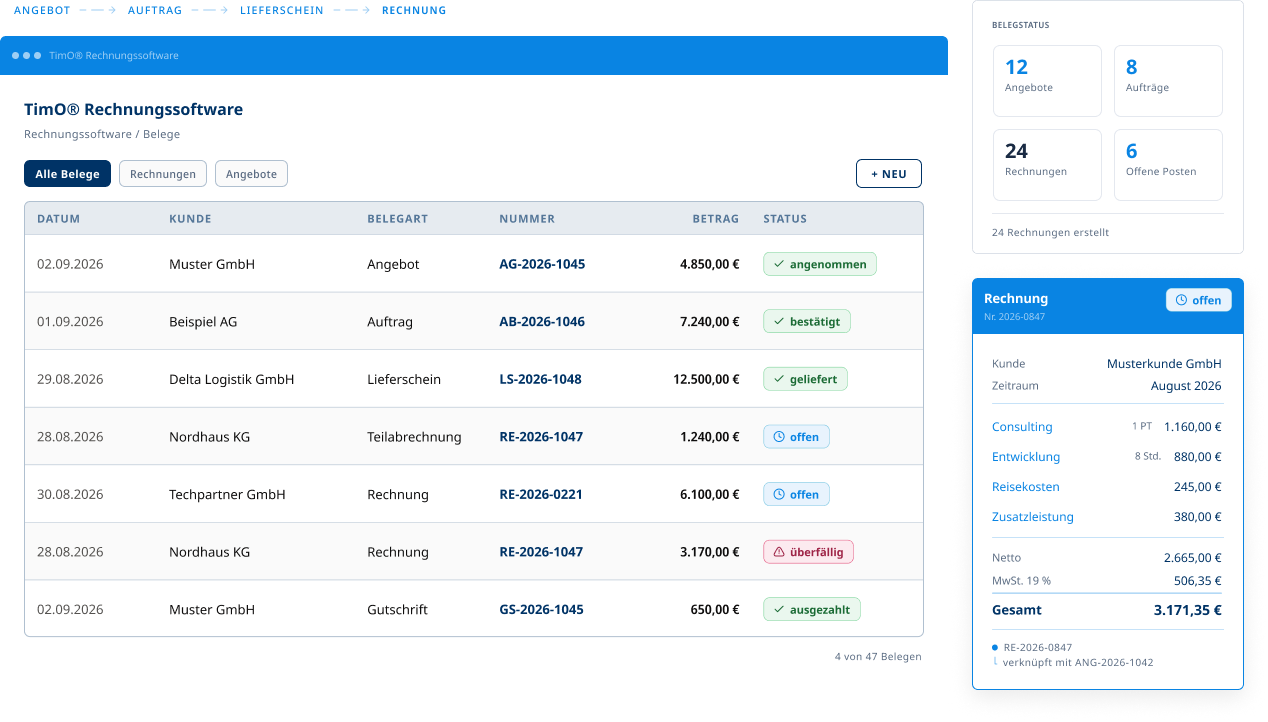Click the Rechnungssoftware / Belege breadcrumb
Screen dimensions: 1268x722
click(x=102, y=134)
